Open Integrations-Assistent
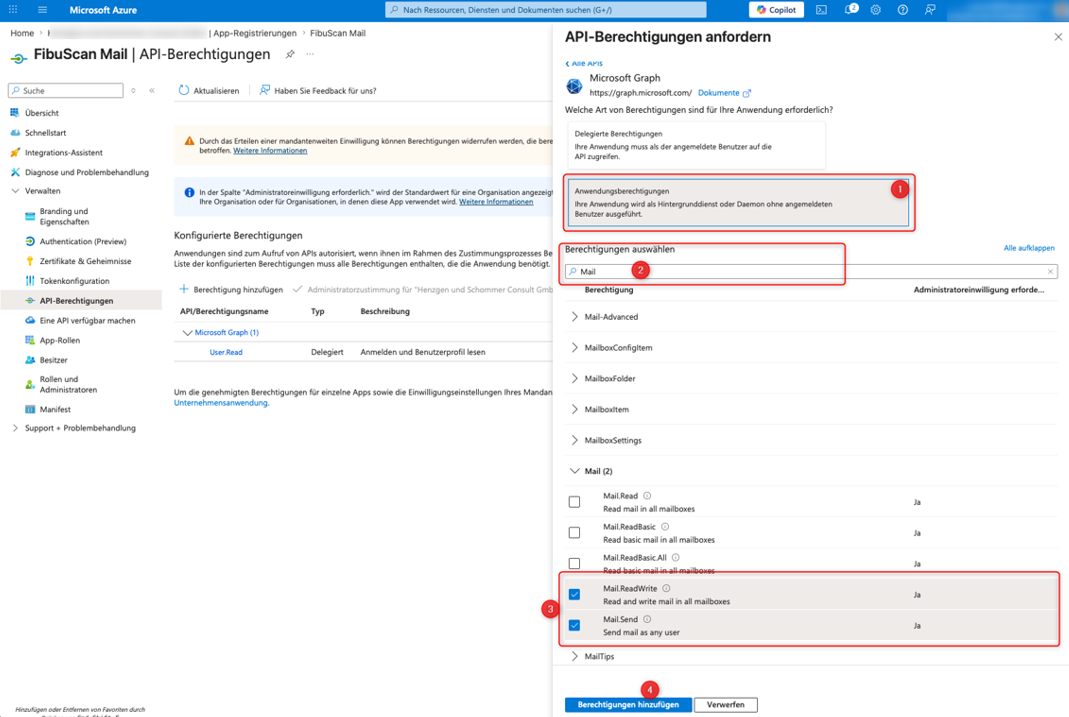Screen dimensions: 1069x717 (63, 153)
